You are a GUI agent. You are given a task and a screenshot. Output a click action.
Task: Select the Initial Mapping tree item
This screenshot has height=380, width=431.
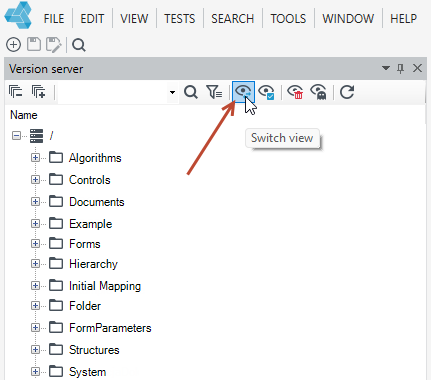[105, 286]
